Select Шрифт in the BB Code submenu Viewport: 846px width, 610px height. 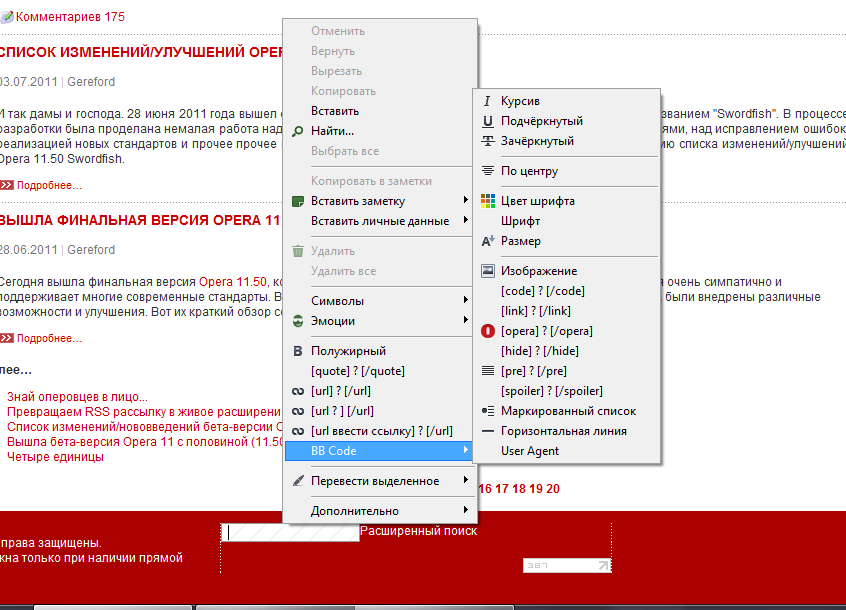click(x=567, y=221)
